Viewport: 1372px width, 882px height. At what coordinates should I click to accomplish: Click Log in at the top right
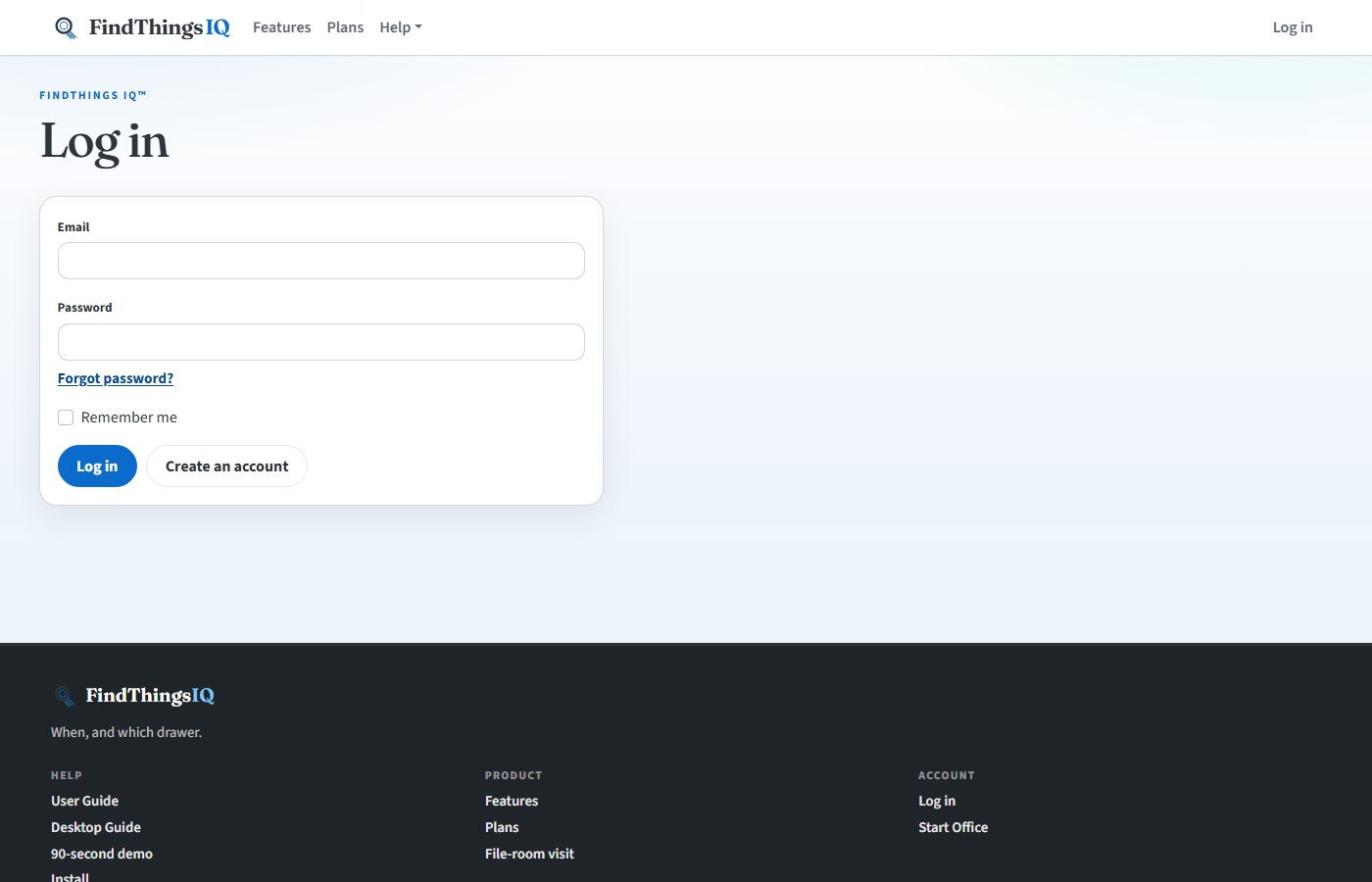pos(1293,27)
